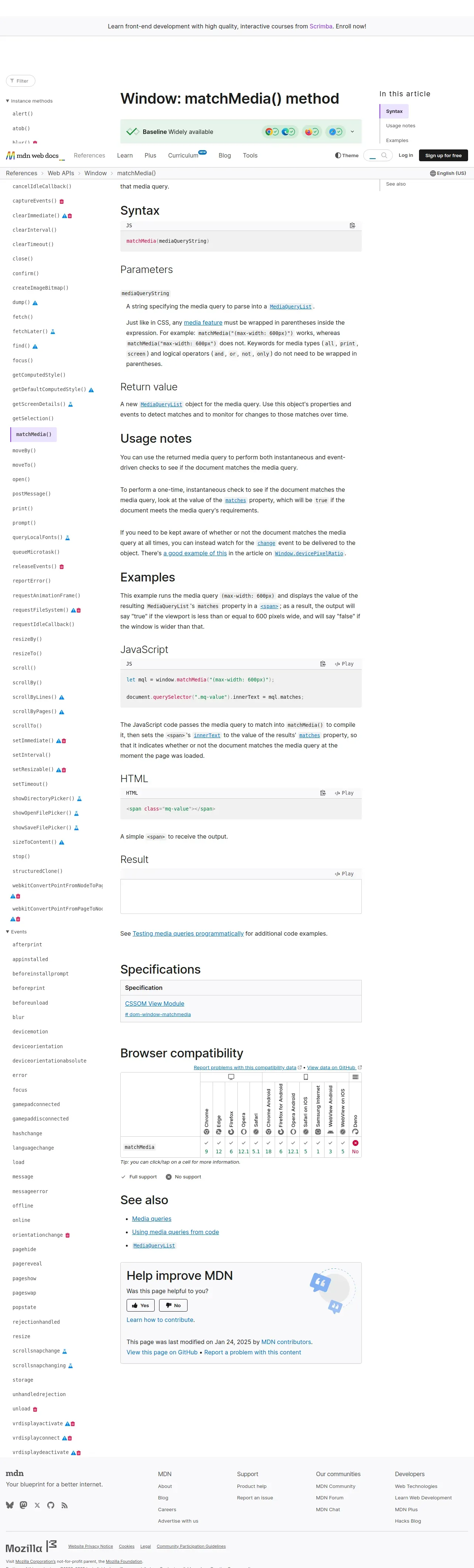Open the Blog menu item
The image size is (474, 1568).
click(x=225, y=155)
